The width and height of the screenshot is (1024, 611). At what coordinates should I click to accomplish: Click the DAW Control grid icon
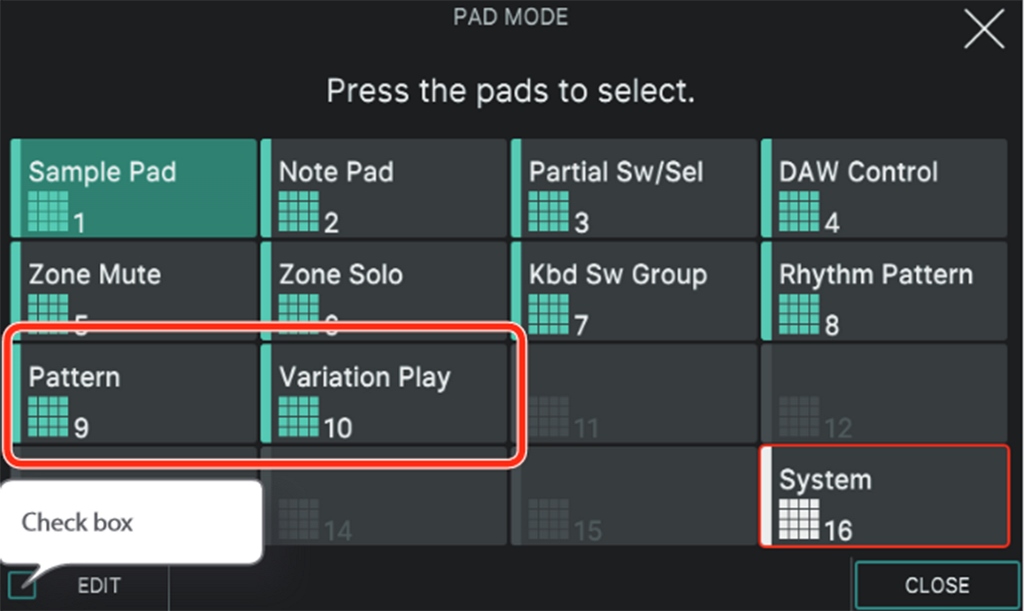pyautogui.click(x=799, y=212)
